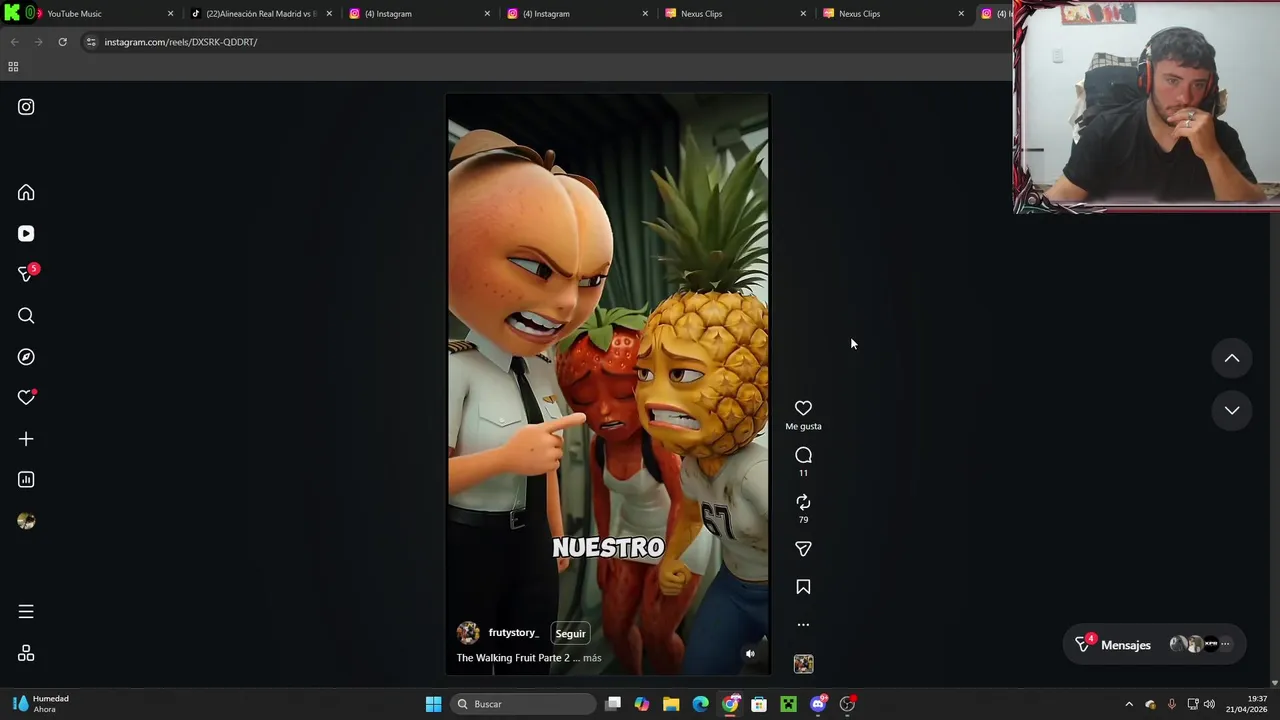Open the Meta apps grid icon
Screen dimensions: 1280x720
pos(26,653)
